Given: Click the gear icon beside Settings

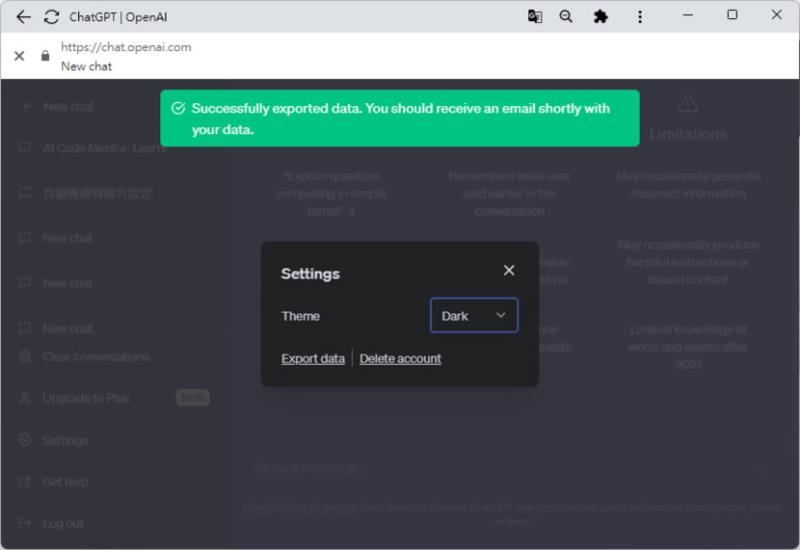Looking at the screenshot, I should [x=25, y=440].
